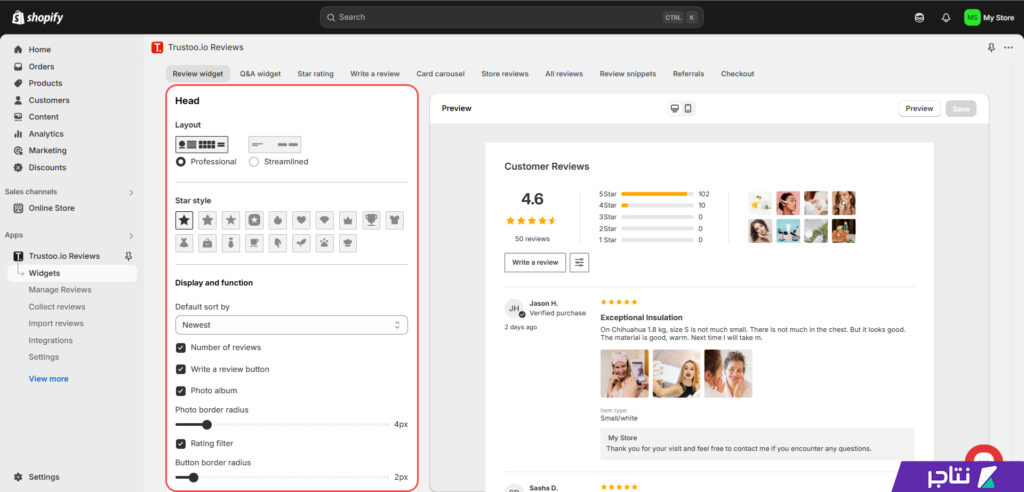Open Collect reviews in sidebar
The image size is (1024, 492).
[x=57, y=307]
